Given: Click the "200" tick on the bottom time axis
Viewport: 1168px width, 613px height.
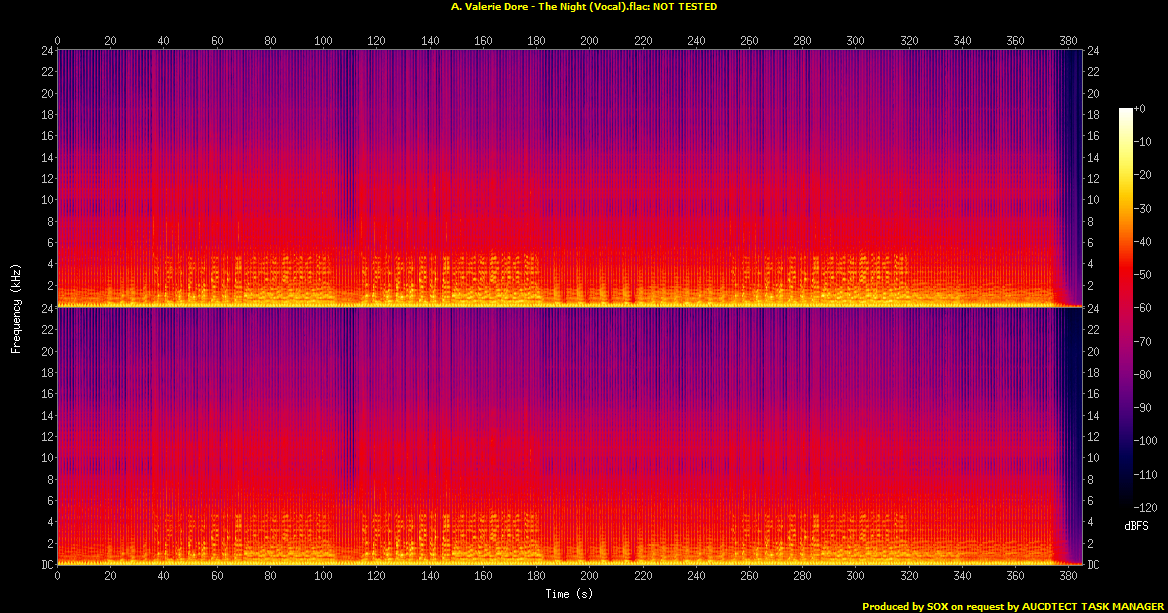Looking at the screenshot, I should coord(589,576).
